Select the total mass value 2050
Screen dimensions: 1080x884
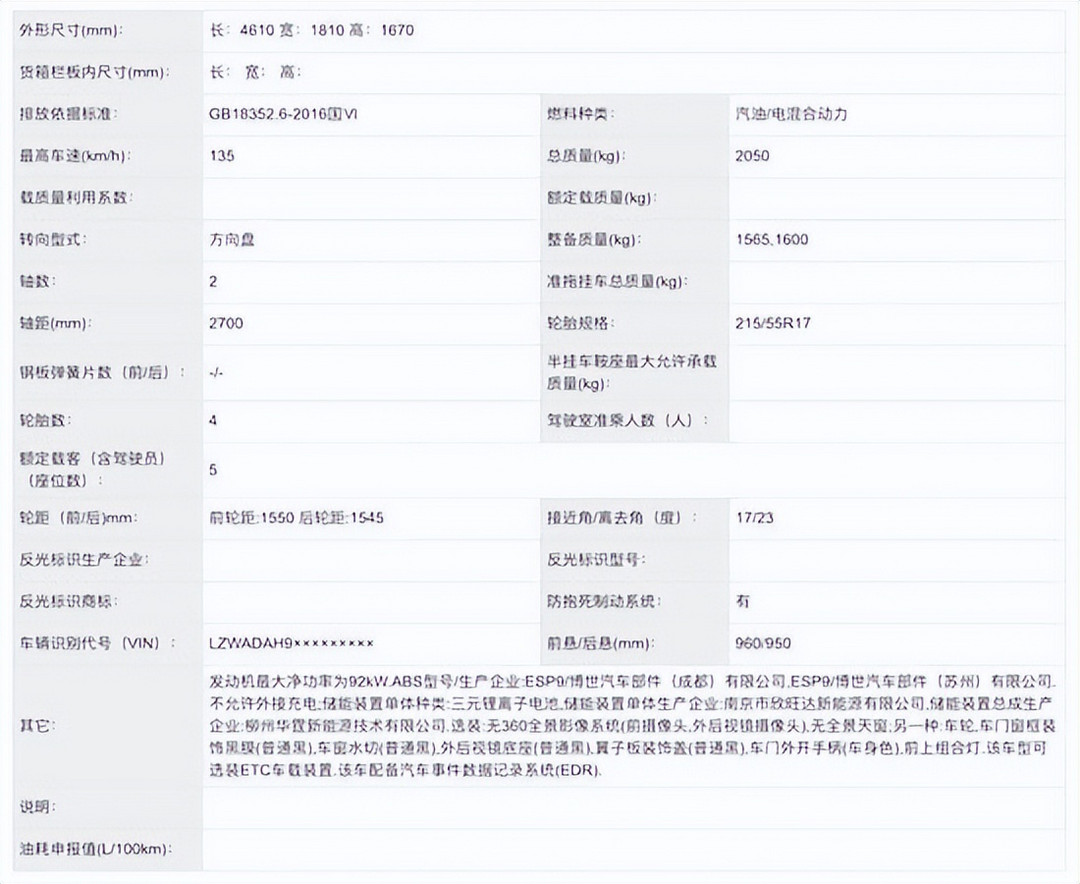[x=752, y=156]
